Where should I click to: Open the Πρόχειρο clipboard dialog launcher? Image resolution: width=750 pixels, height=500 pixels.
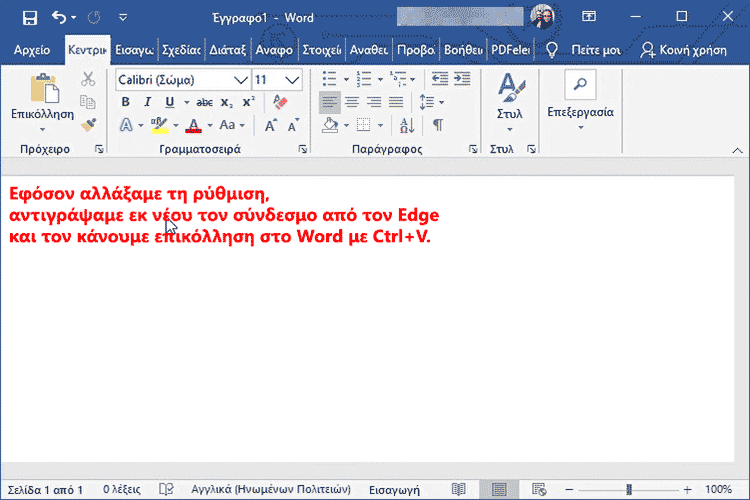(x=99, y=149)
